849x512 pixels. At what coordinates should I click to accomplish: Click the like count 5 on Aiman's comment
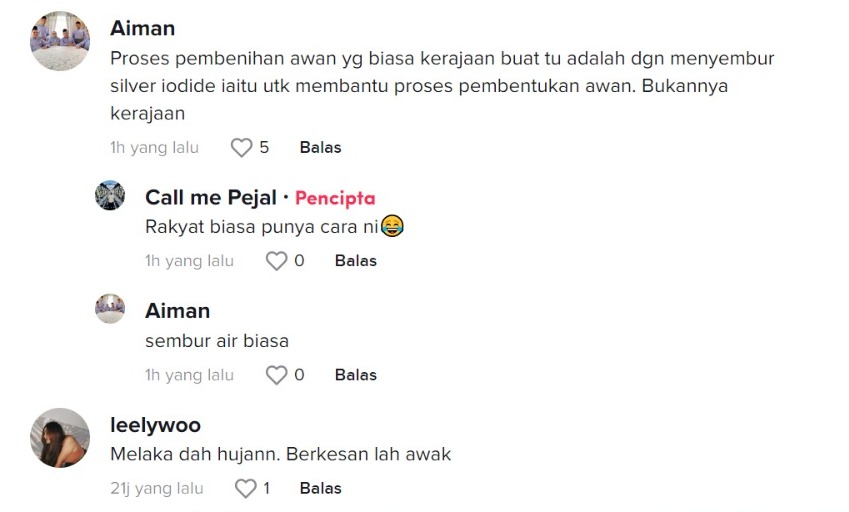pyautogui.click(x=264, y=148)
